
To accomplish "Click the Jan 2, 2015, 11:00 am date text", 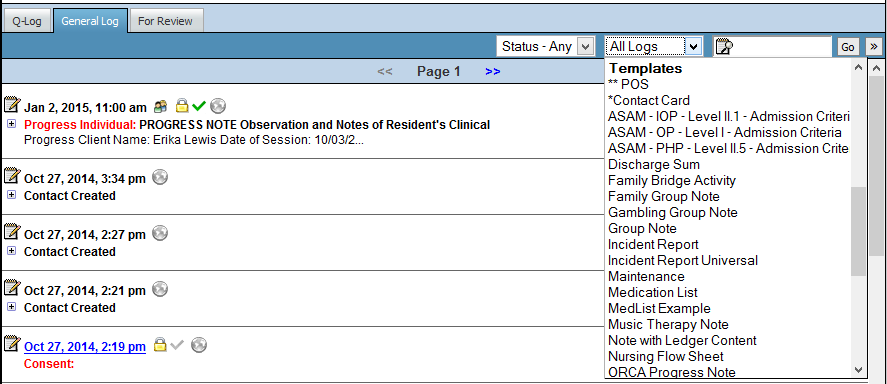I will point(85,107).
